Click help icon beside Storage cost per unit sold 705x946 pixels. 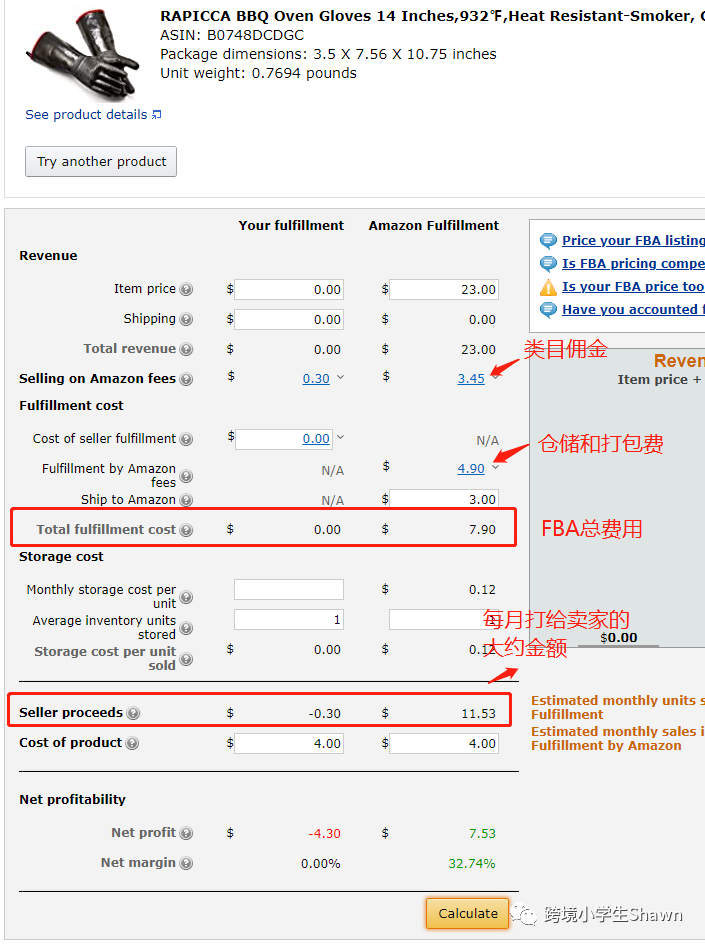pyautogui.click(x=186, y=659)
